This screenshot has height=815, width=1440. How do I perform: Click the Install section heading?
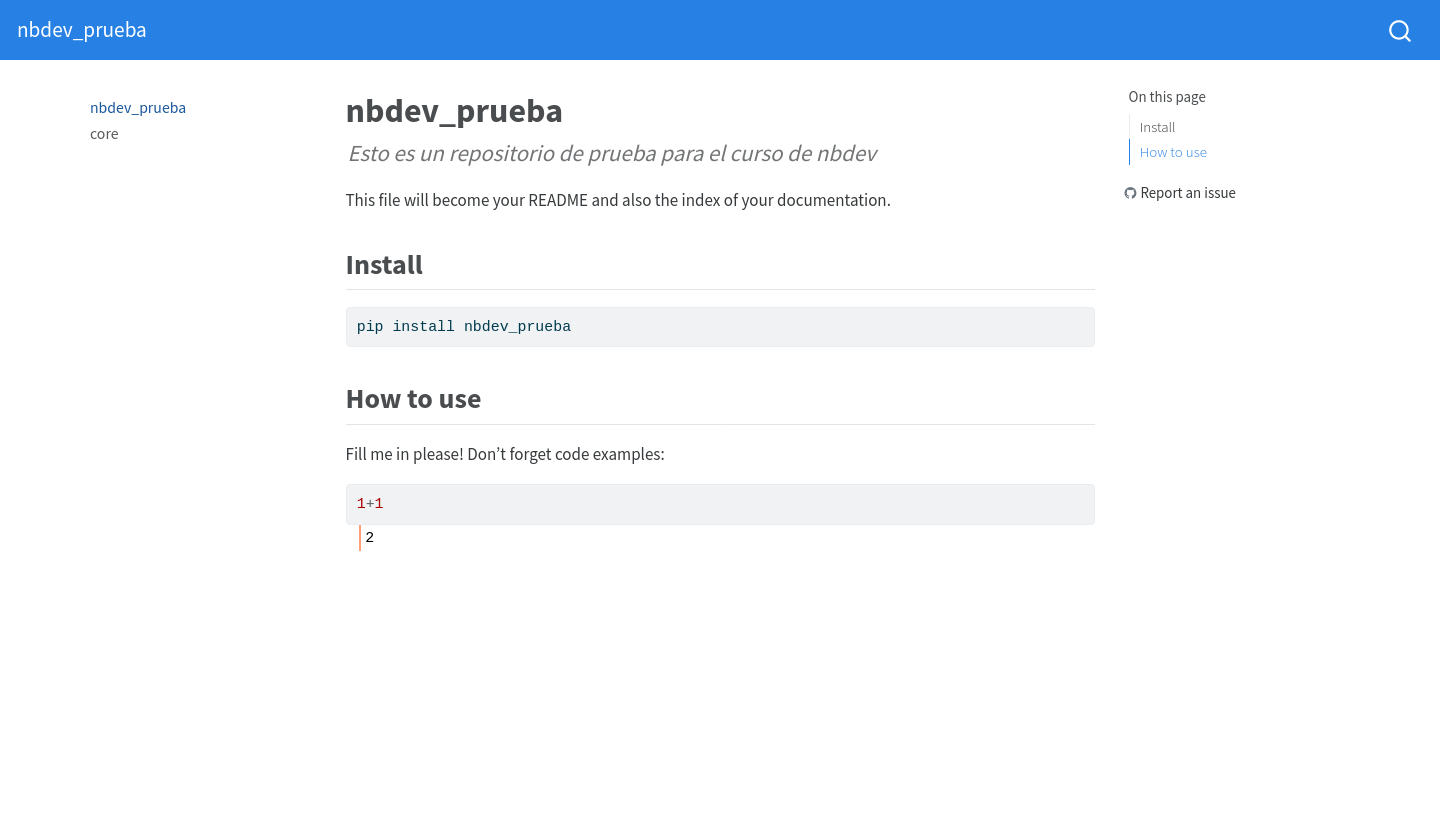pyautogui.click(x=384, y=265)
